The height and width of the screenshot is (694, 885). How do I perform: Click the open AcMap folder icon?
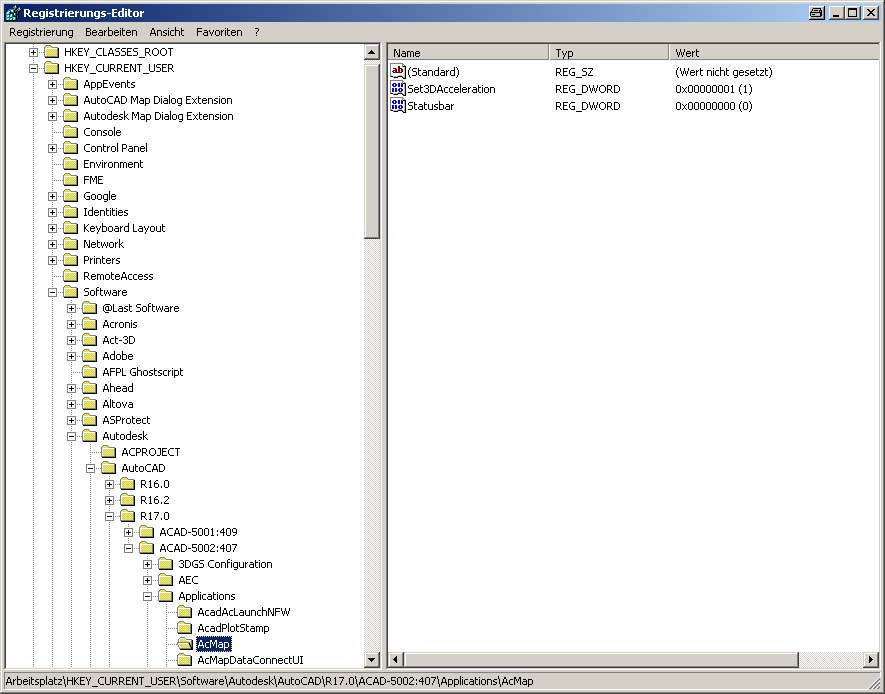tap(185, 644)
